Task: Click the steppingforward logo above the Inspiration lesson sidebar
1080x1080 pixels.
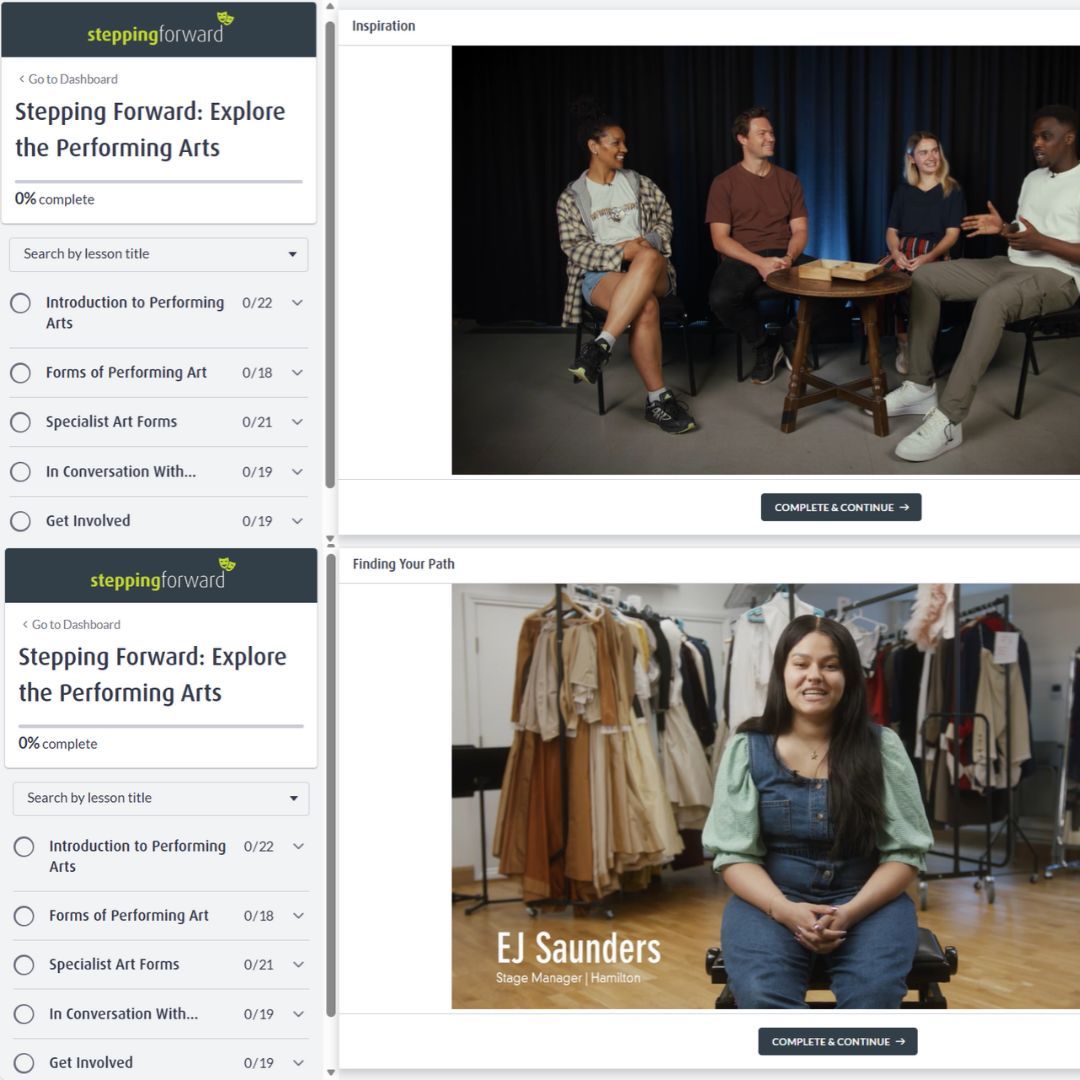Action: [x=160, y=29]
